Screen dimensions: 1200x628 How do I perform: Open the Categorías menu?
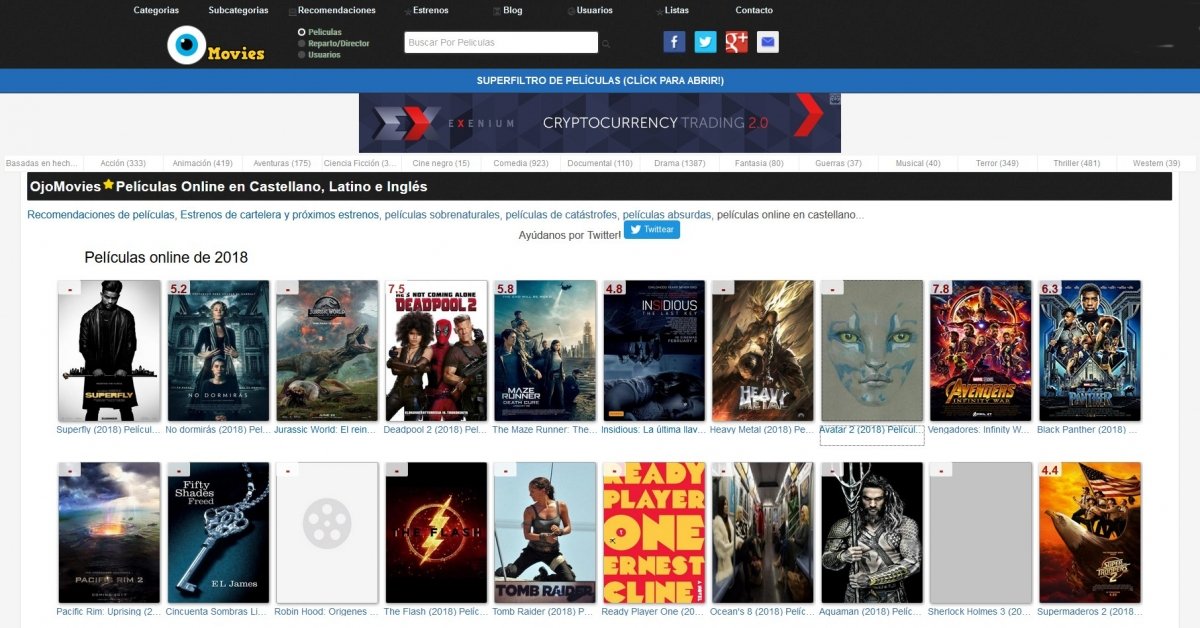point(156,10)
